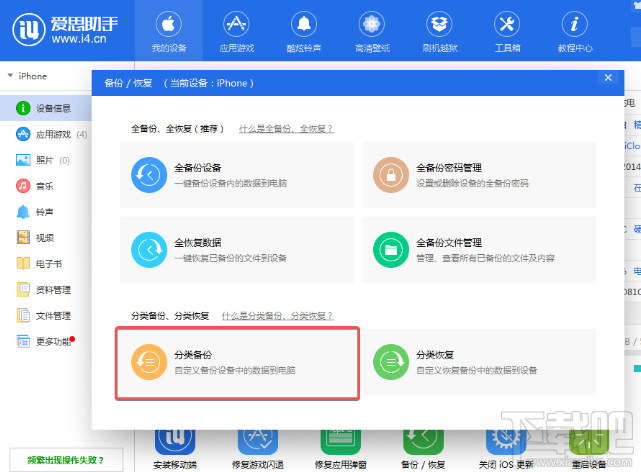The image size is (641, 472).
Task: Click the 全恢复数据 title text
Action: 197,243
